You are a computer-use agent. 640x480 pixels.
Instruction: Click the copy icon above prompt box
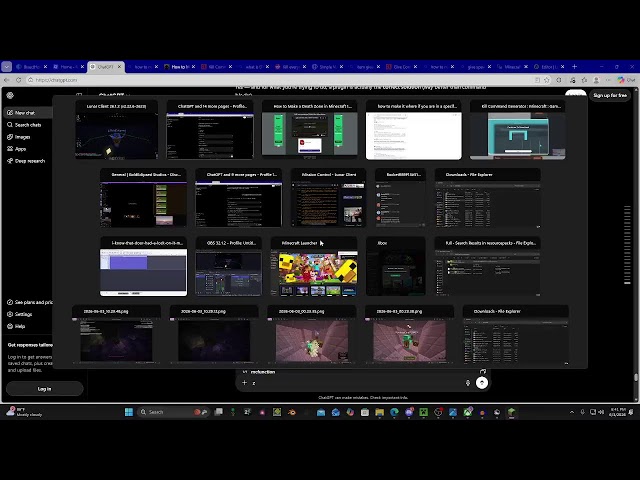[483, 371]
